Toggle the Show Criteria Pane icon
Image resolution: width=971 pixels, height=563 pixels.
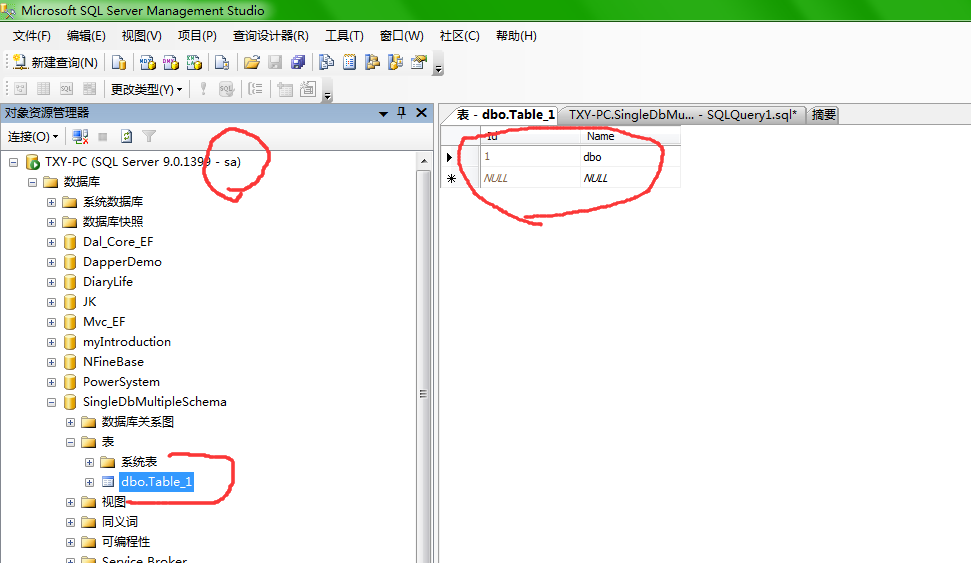pyautogui.click(x=43, y=89)
